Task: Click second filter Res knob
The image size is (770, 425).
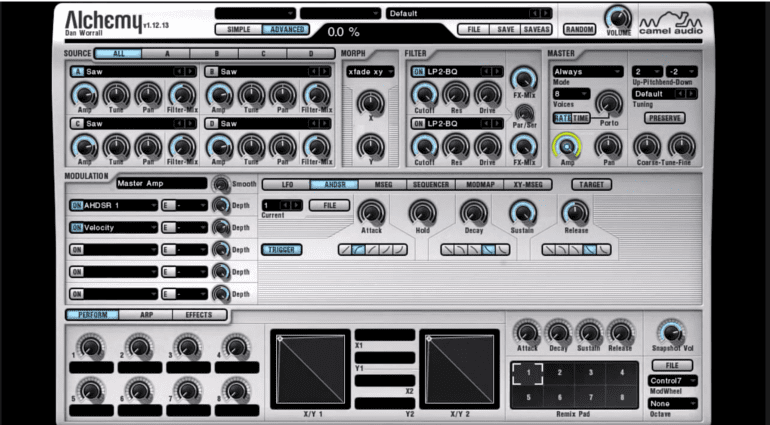Action: click(456, 146)
